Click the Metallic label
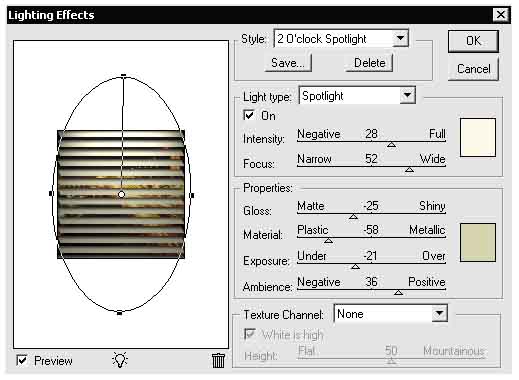This screenshot has width=519, height=380. pos(427,230)
